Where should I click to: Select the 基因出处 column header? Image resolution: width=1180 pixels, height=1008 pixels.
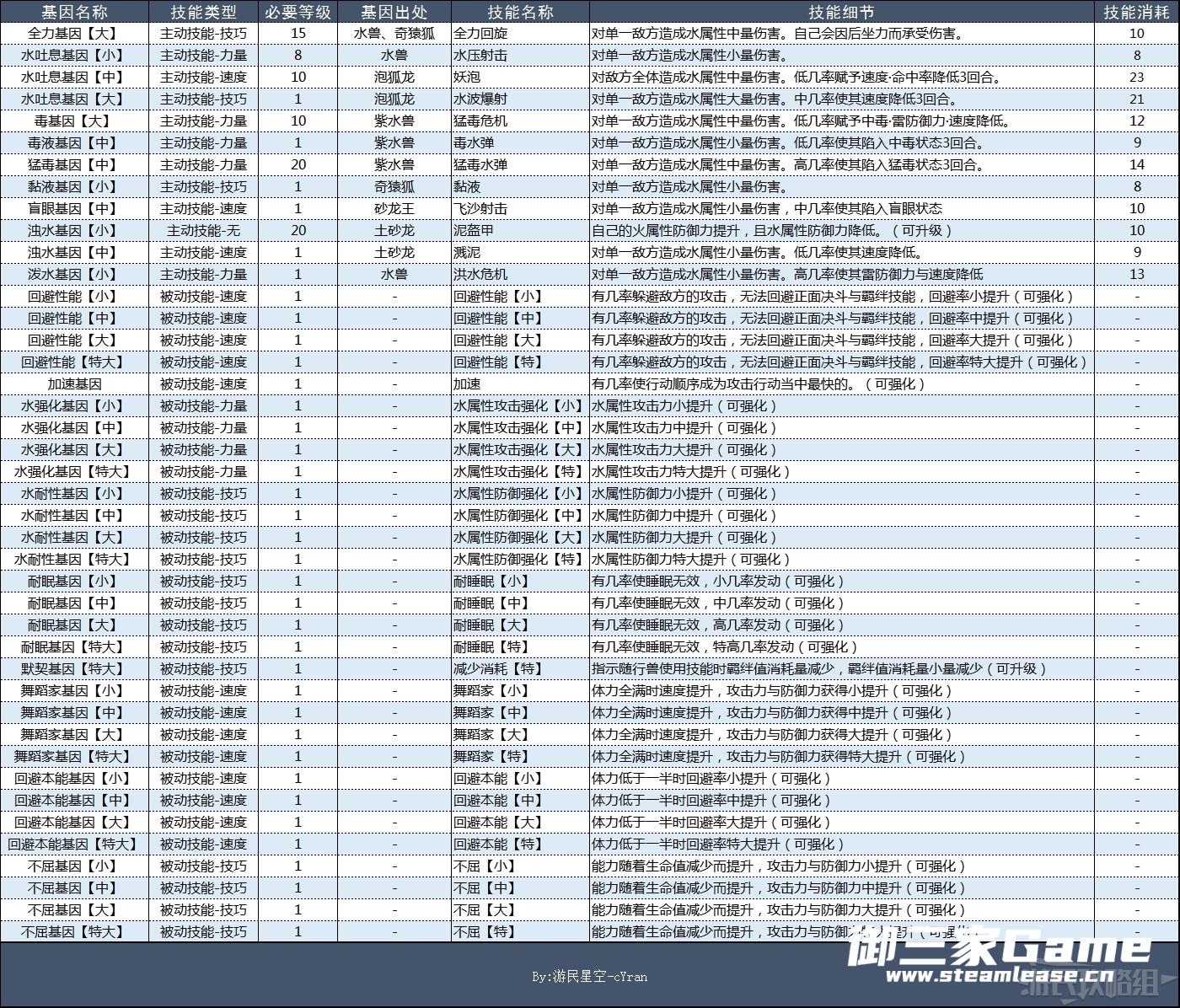pos(394,12)
